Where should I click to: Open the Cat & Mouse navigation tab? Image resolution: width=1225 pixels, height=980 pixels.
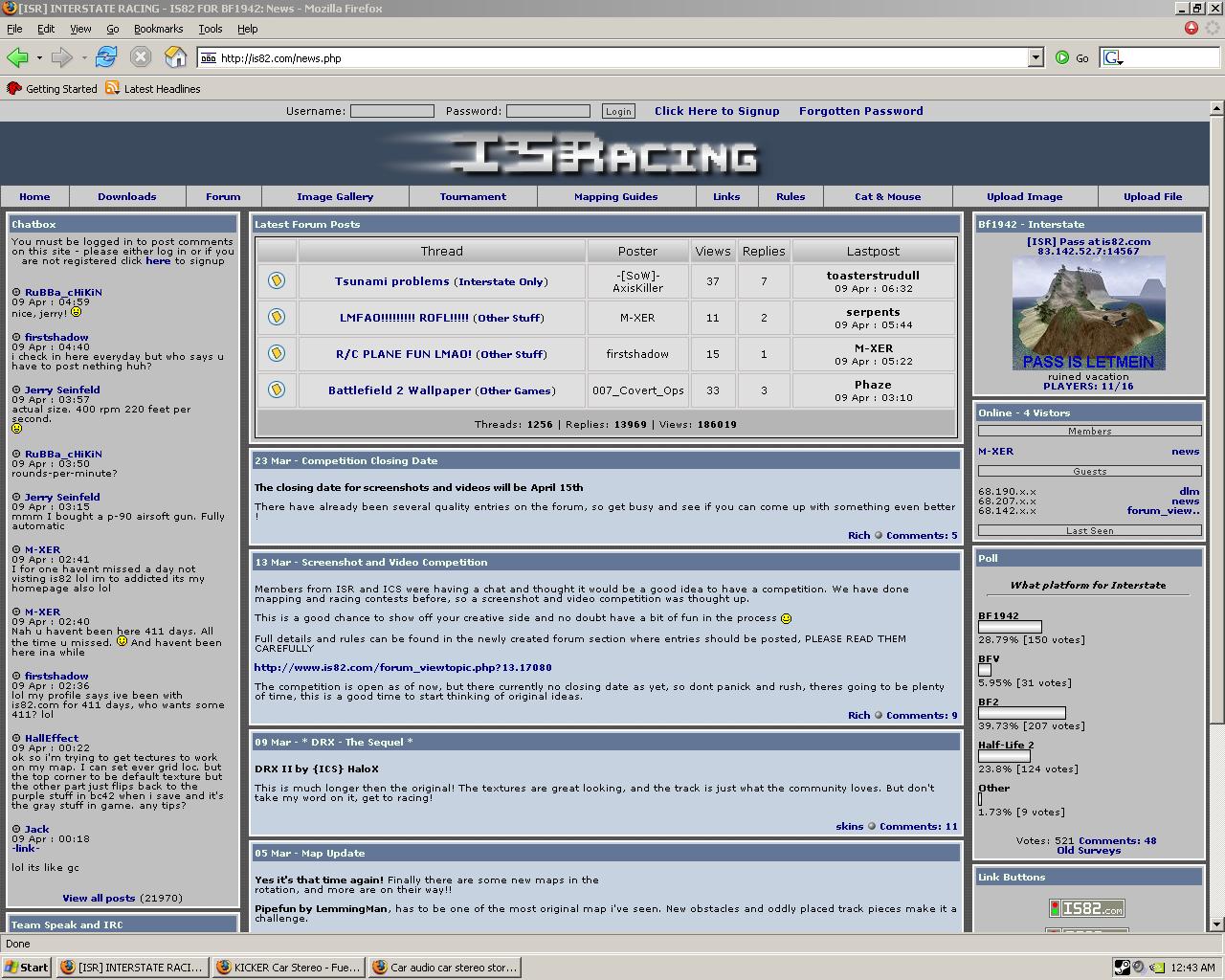[888, 196]
